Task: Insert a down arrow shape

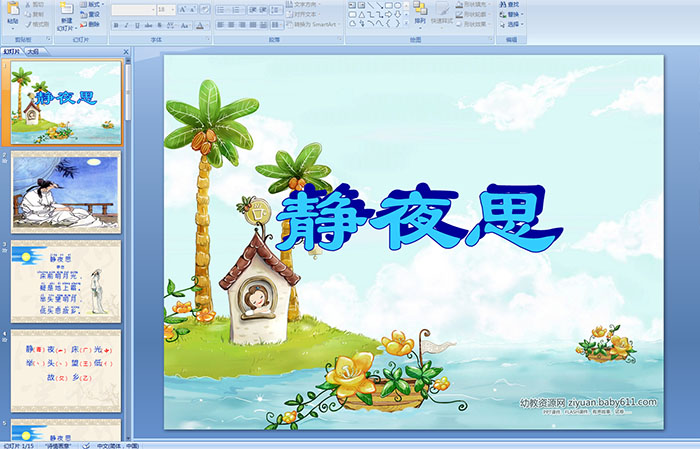Action: [398, 15]
